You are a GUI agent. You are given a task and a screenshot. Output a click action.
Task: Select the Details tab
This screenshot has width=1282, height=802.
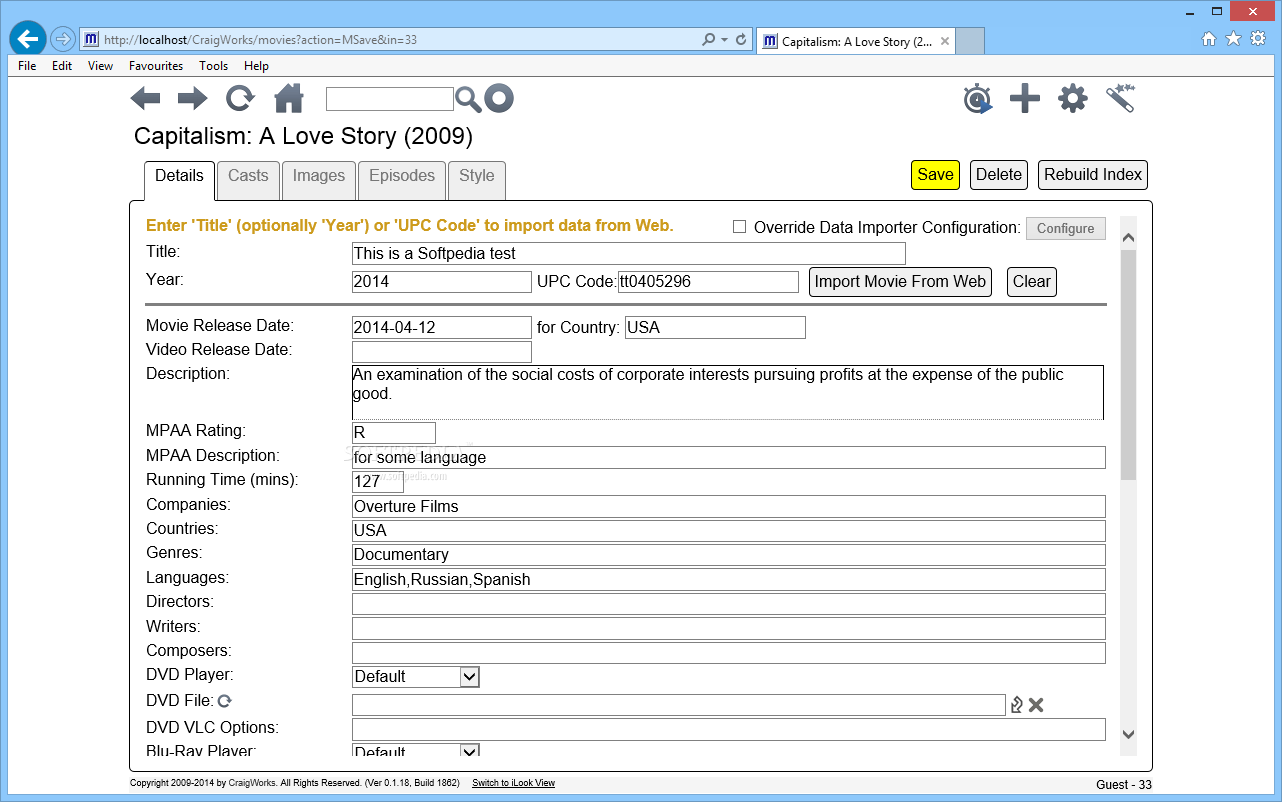tap(179, 178)
